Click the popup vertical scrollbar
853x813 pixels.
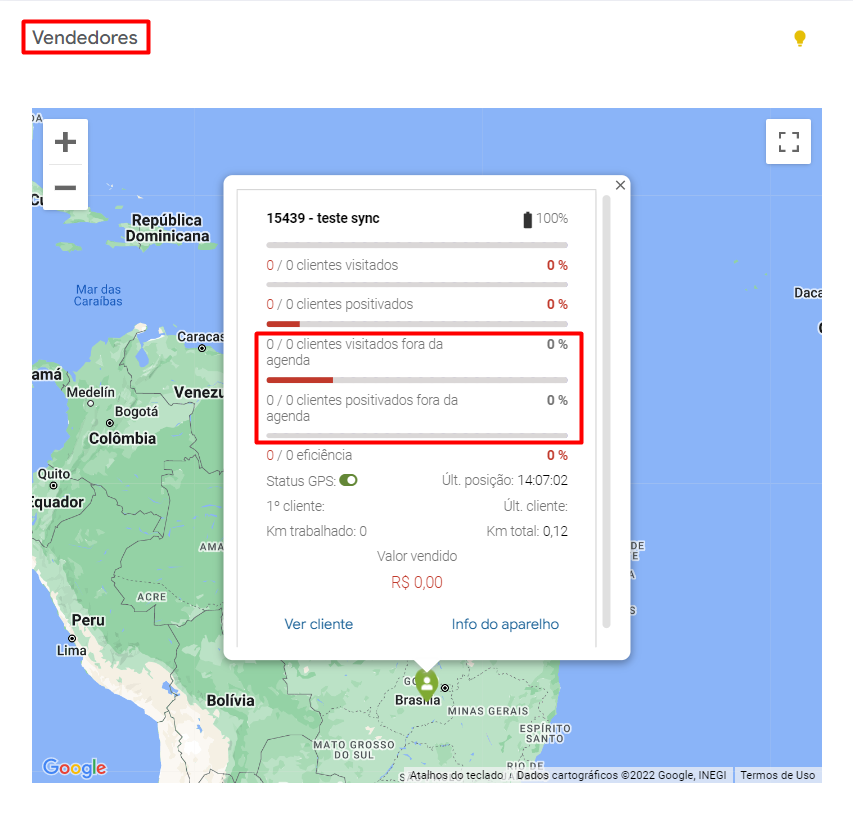click(x=606, y=410)
